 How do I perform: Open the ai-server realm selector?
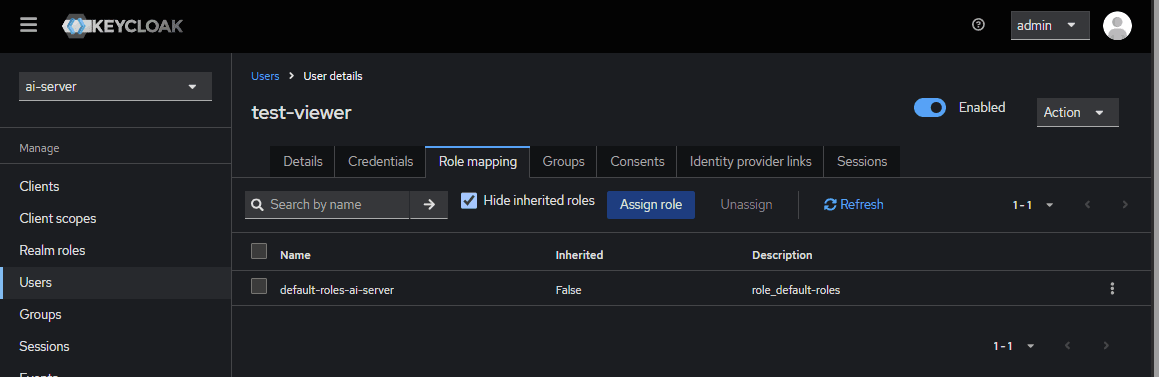click(115, 86)
